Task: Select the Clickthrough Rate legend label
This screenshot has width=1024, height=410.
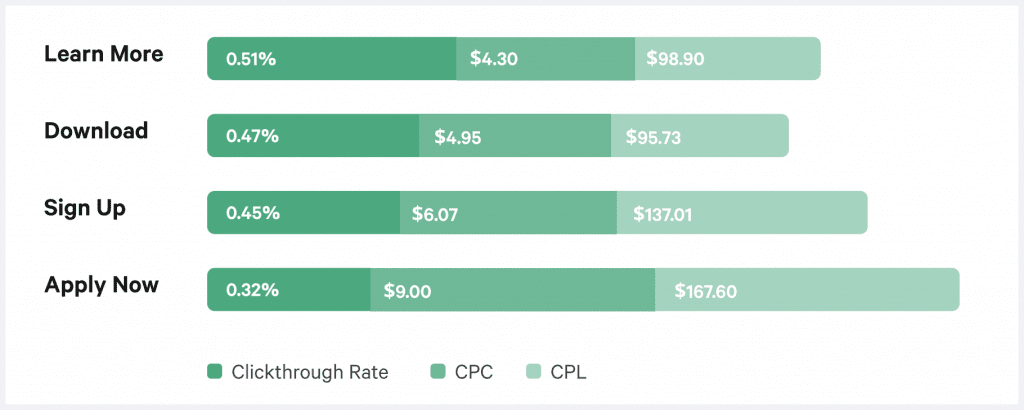Action: (309, 373)
